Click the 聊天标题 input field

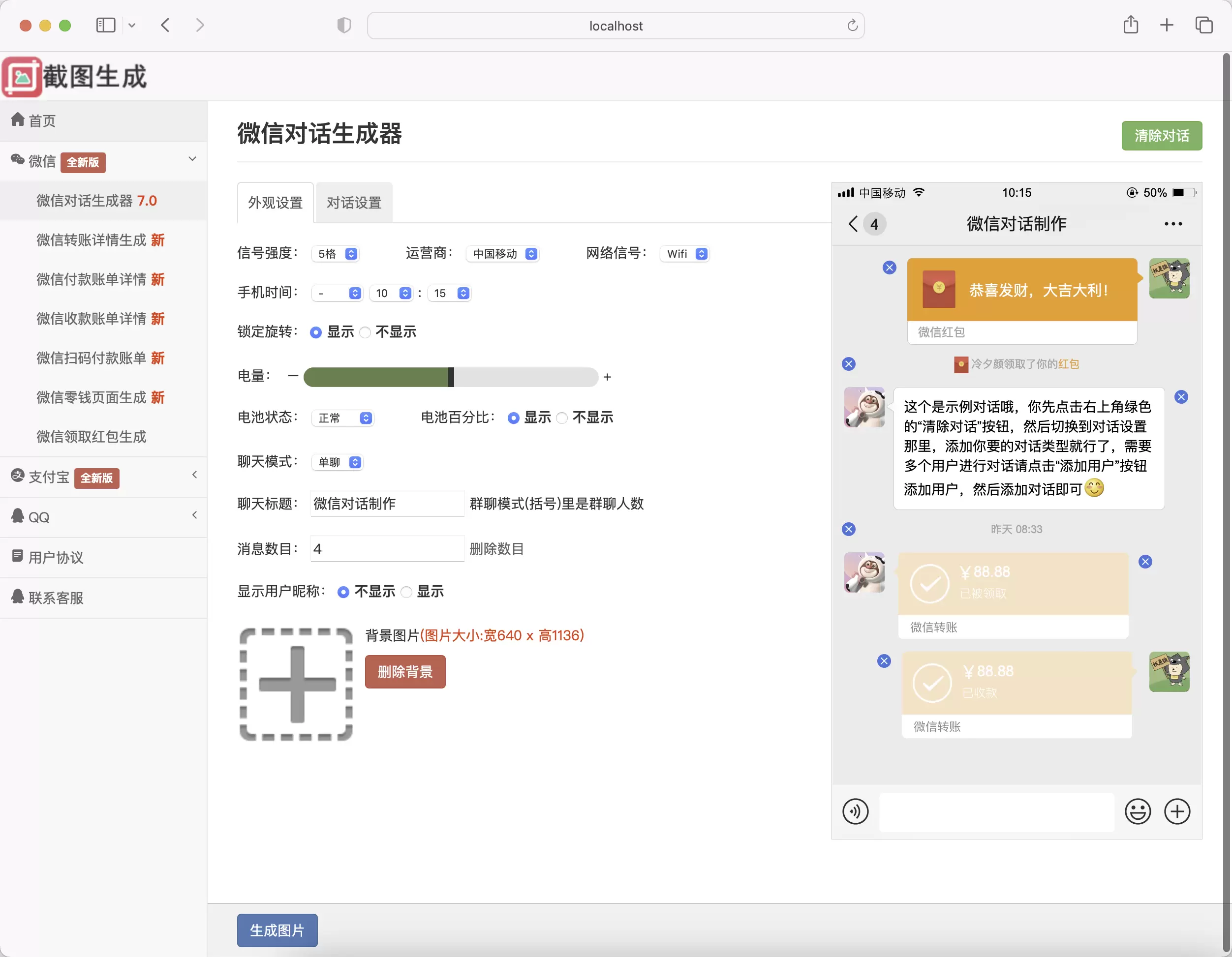(x=387, y=504)
